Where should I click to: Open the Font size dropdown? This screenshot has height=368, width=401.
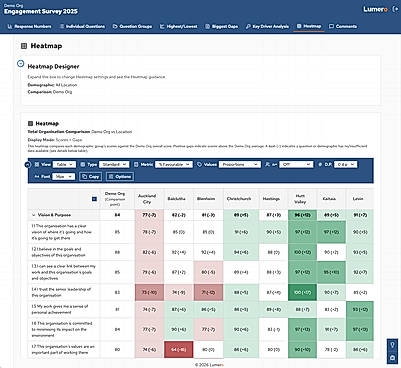click(x=63, y=177)
